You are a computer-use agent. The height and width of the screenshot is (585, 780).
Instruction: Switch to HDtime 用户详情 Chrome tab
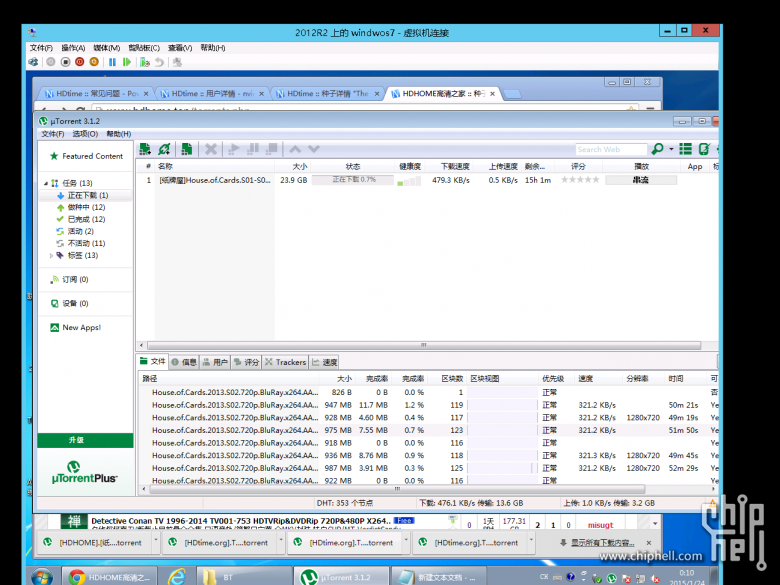click(x=211, y=94)
